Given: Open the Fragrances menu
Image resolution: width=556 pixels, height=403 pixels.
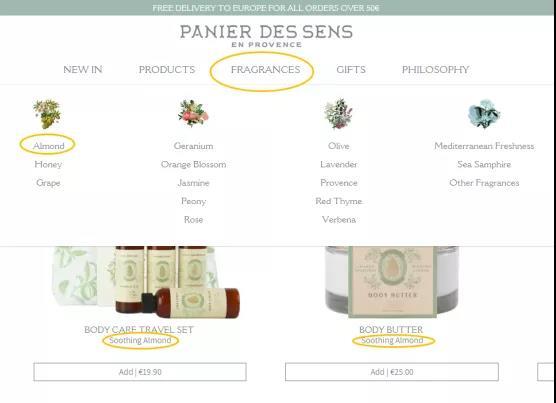Looking at the screenshot, I should (x=266, y=70).
